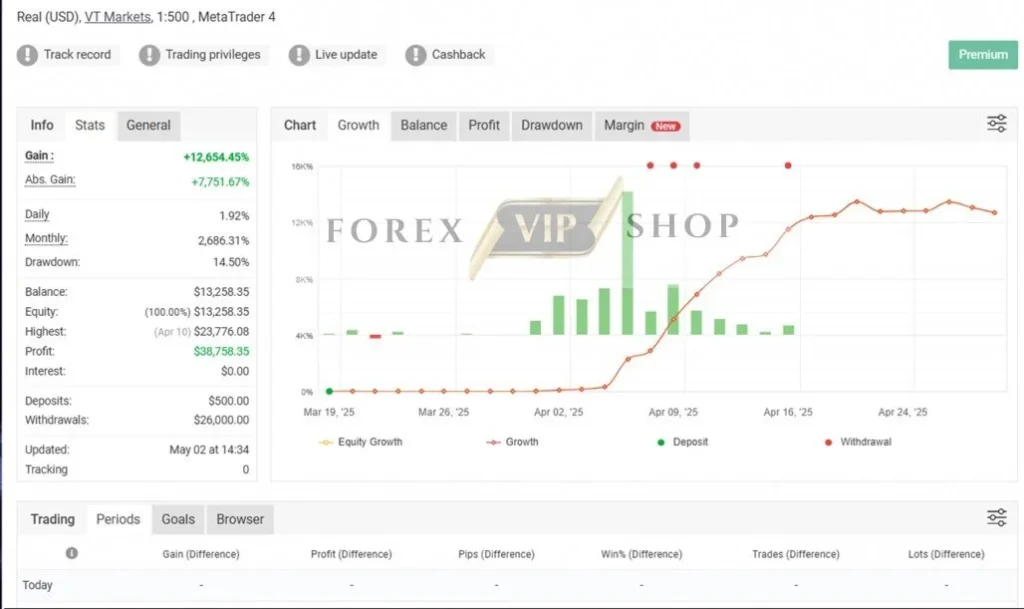1024x609 pixels.
Task: Click the Cashback warning icon
Action: [x=415, y=55]
